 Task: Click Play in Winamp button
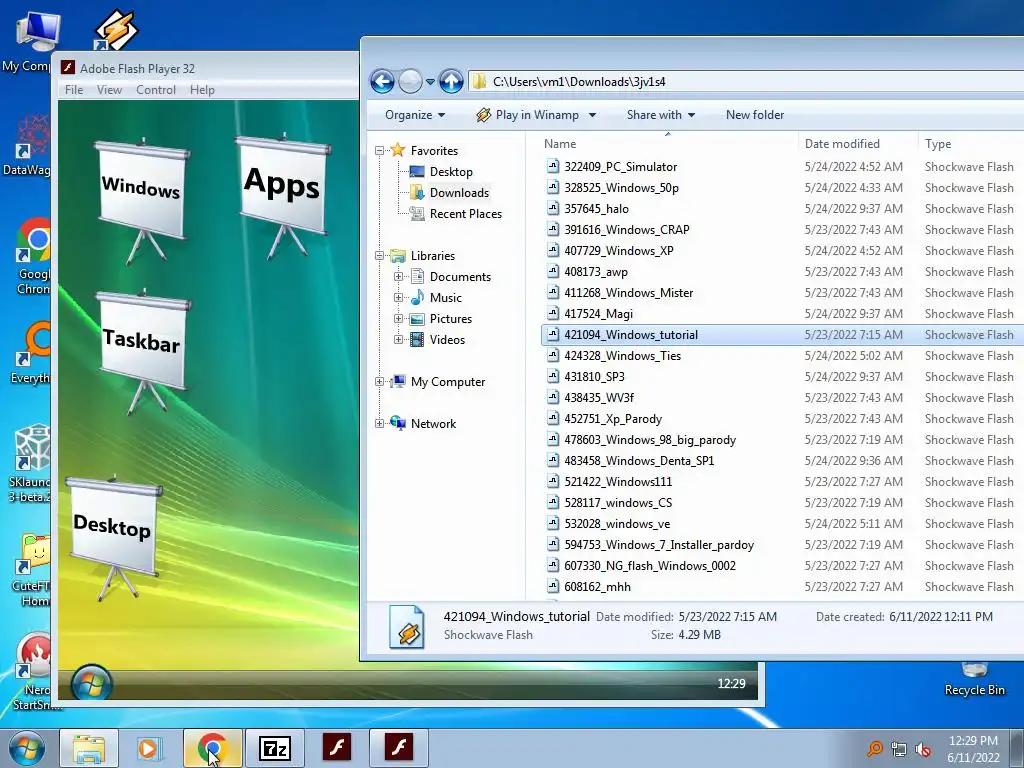pos(528,115)
